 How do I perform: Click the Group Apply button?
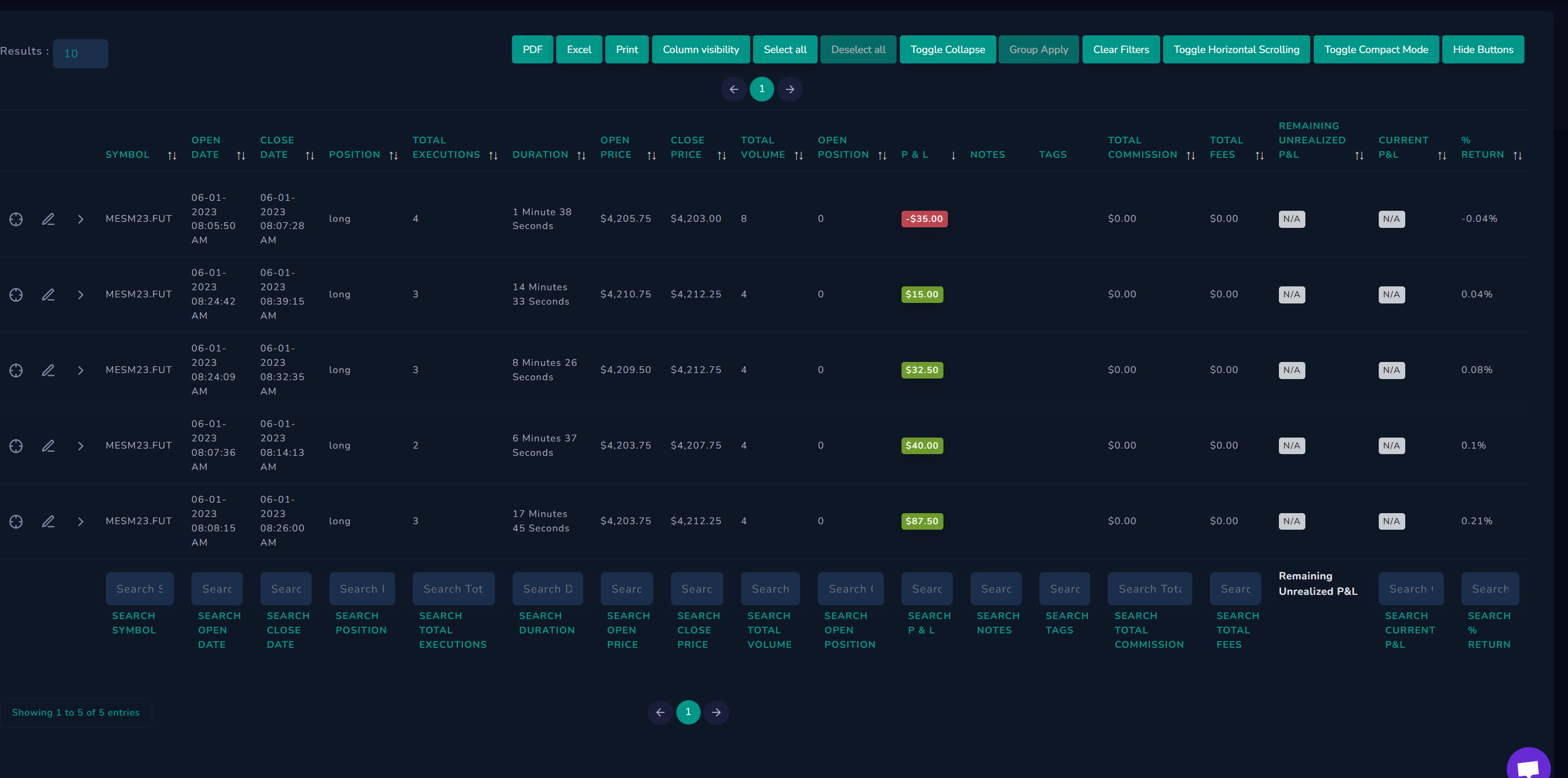tap(1039, 49)
